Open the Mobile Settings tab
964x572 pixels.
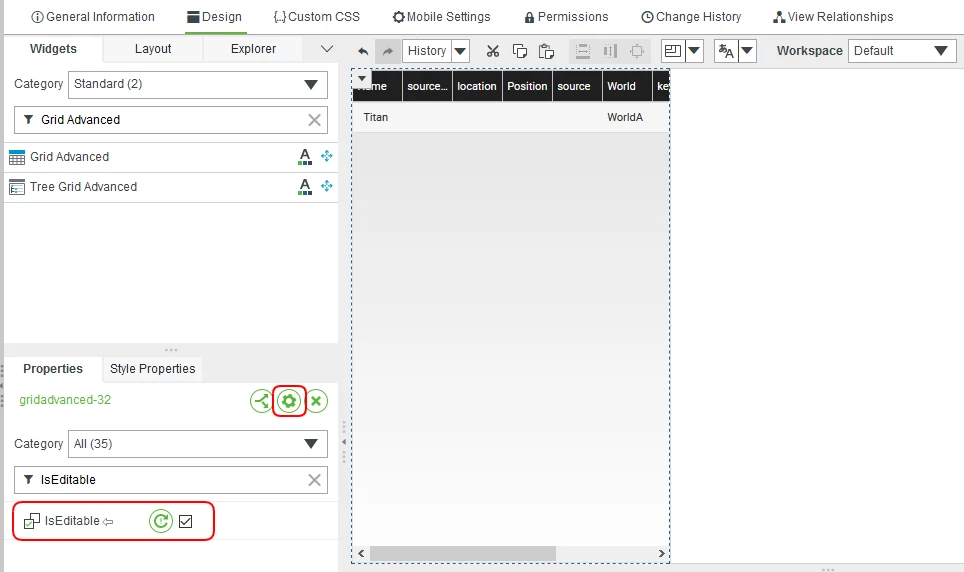(x=441, y=17)
